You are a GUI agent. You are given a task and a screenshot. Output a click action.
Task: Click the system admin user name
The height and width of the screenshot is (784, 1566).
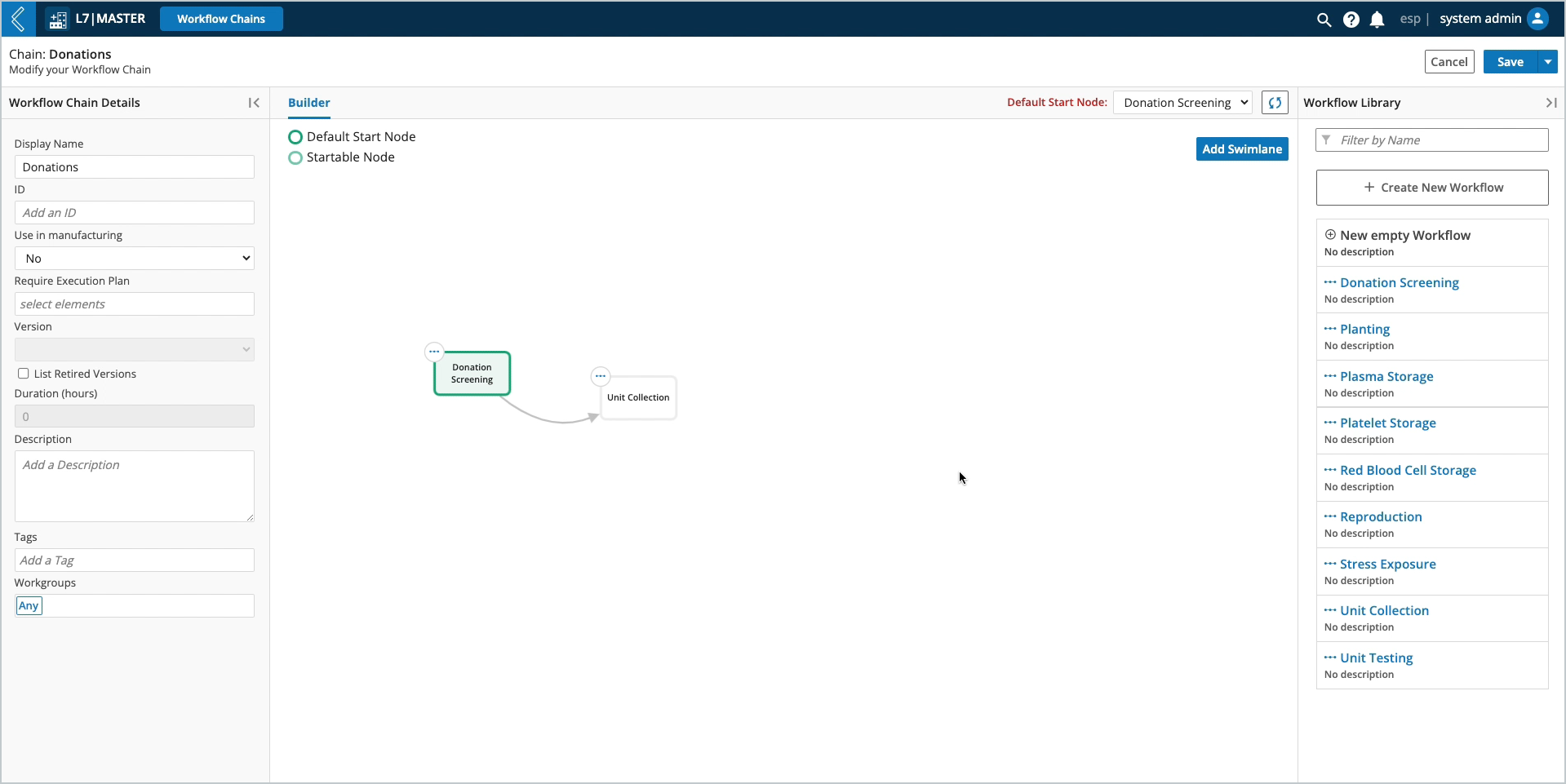pos(1480,19)
